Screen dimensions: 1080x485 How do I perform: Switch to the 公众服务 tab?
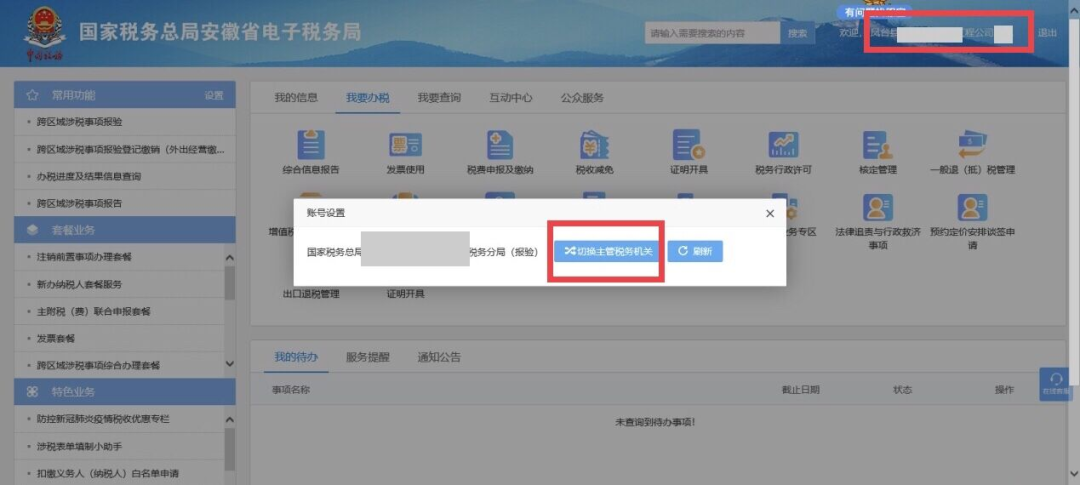tap(582, 98)
